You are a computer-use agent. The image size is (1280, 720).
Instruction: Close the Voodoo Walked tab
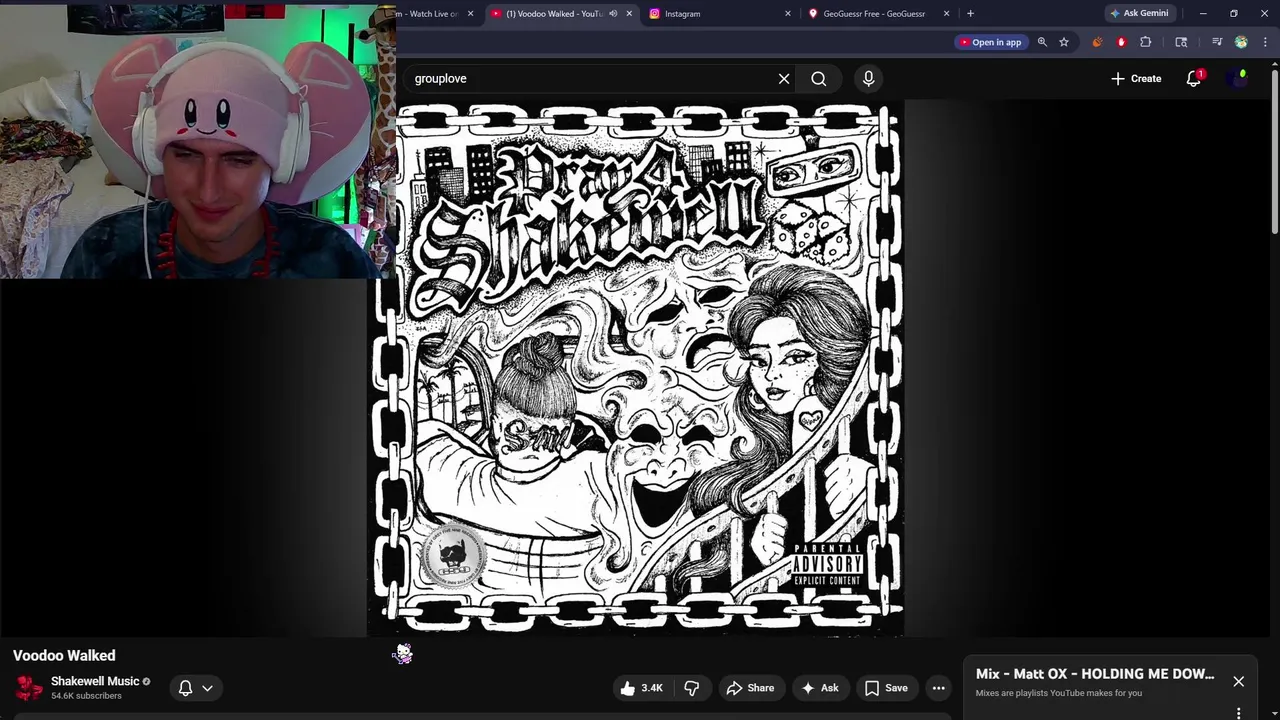(629, 14)
